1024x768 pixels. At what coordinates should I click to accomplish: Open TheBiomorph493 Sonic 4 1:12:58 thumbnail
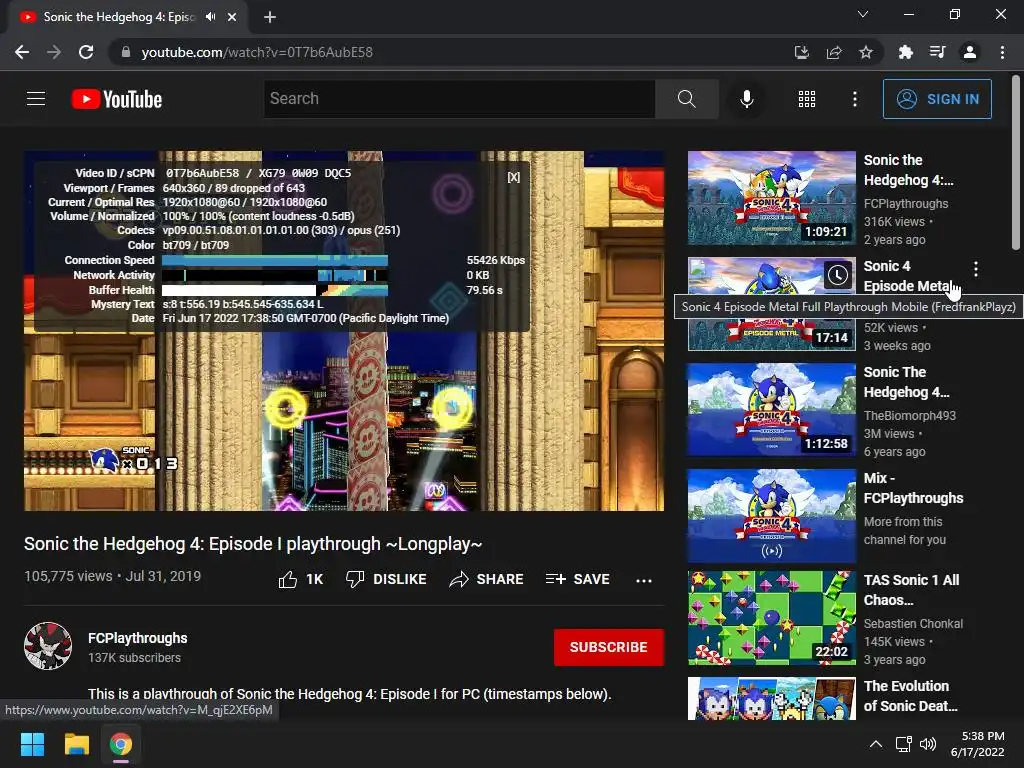pos(772,409)
